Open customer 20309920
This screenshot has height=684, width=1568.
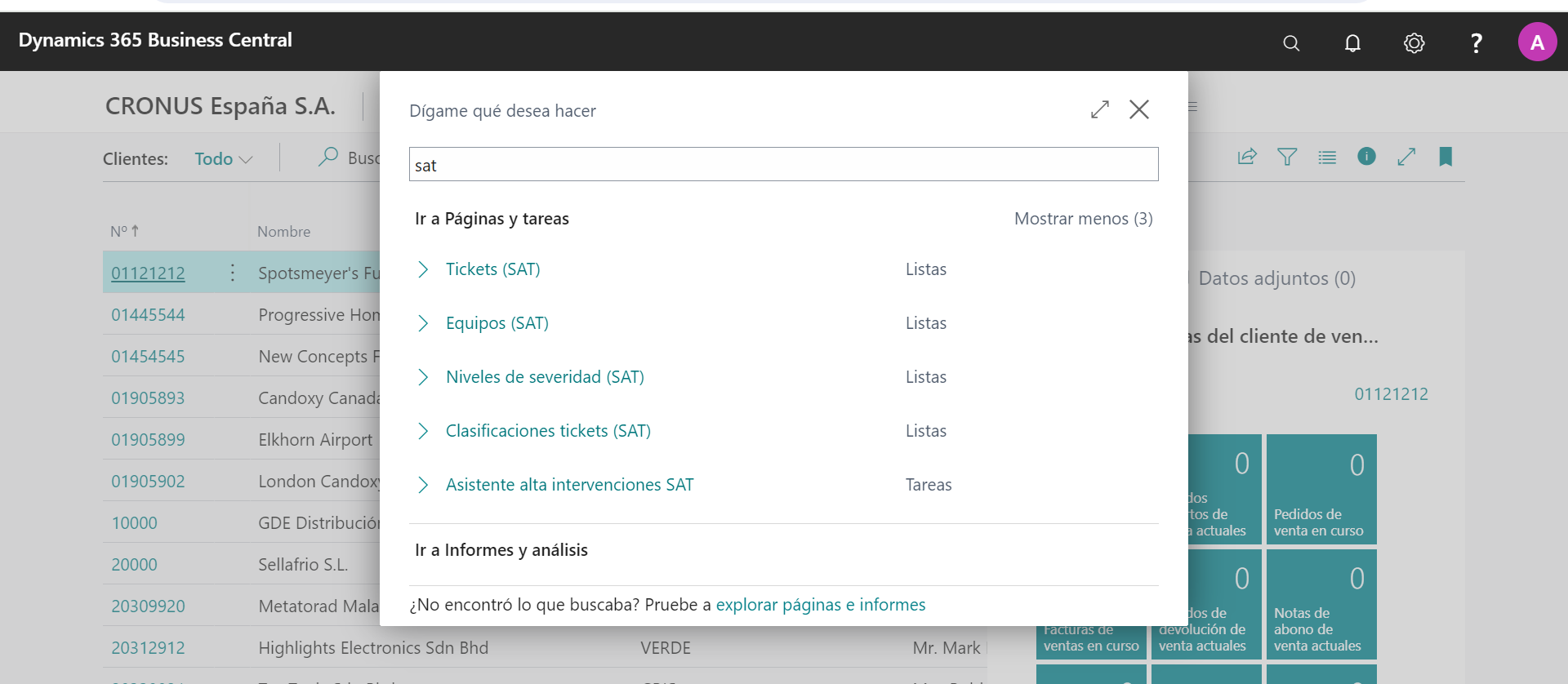tap(148, 606)
